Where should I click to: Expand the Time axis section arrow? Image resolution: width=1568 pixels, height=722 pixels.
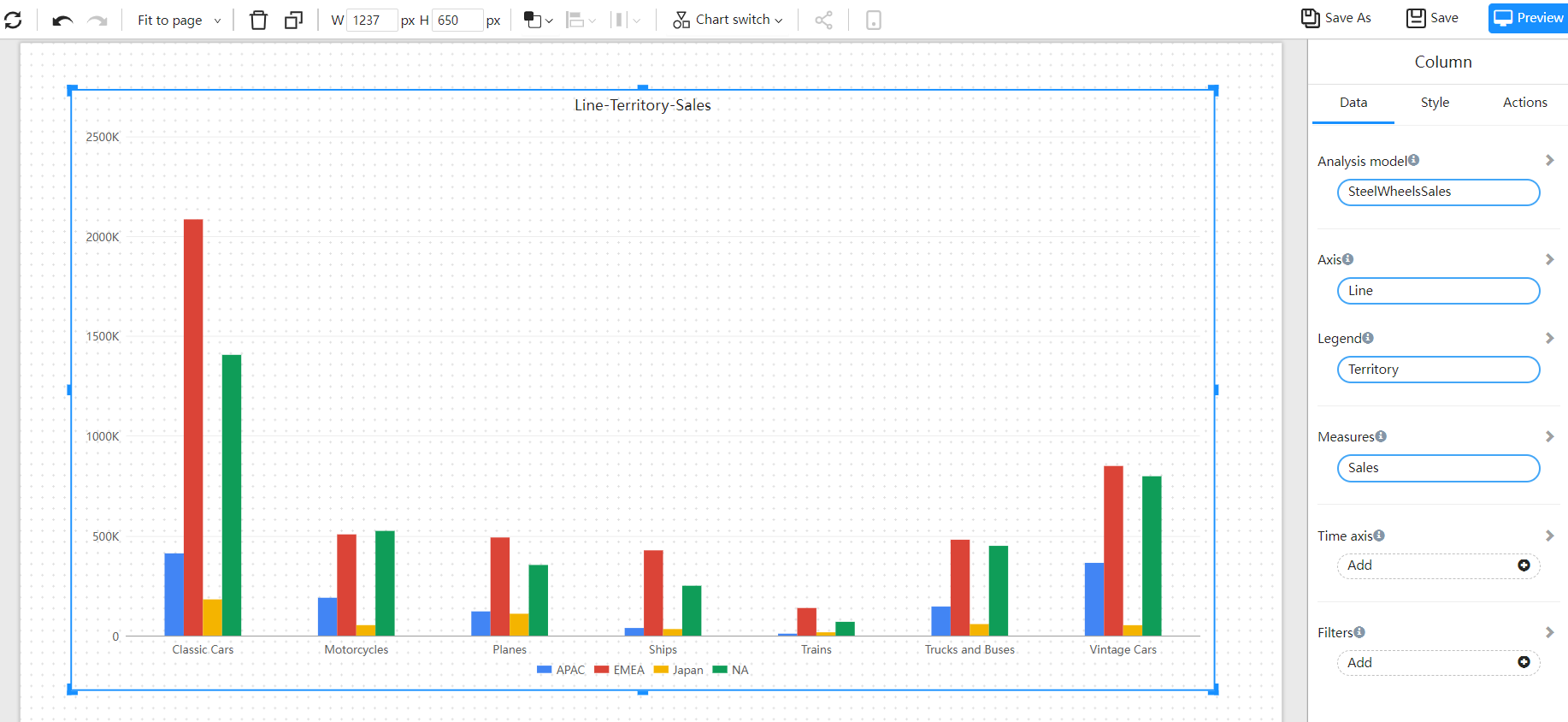click(x=1549, y=536)
